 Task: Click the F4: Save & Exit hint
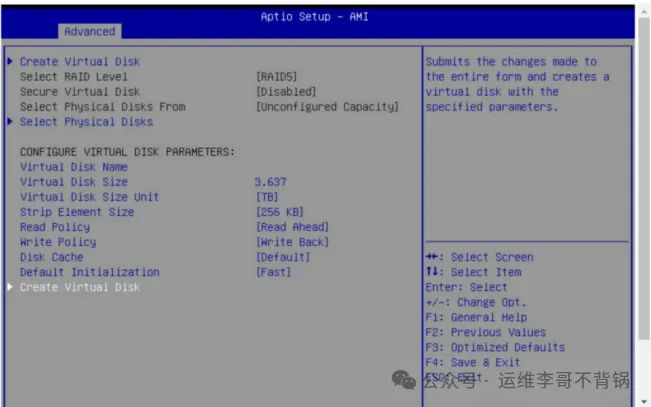(x=472, y=362)
